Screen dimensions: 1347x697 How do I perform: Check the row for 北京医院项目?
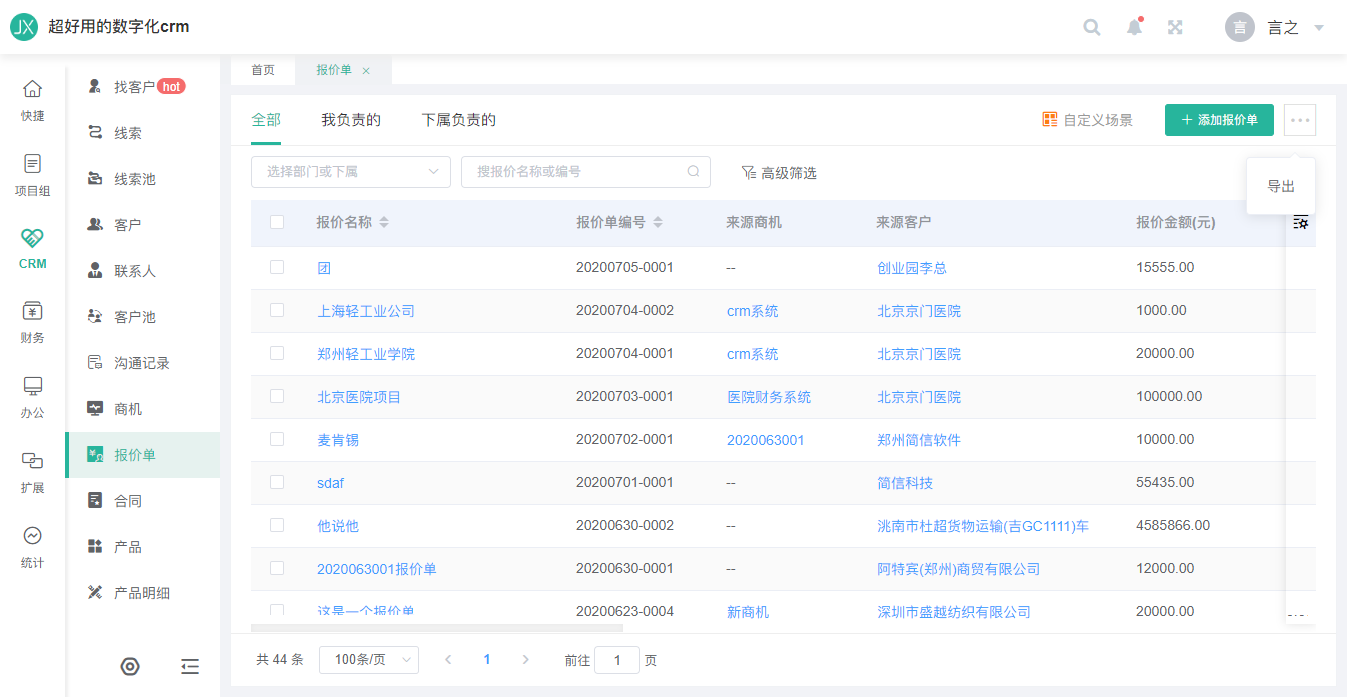(x=277, y=396)
